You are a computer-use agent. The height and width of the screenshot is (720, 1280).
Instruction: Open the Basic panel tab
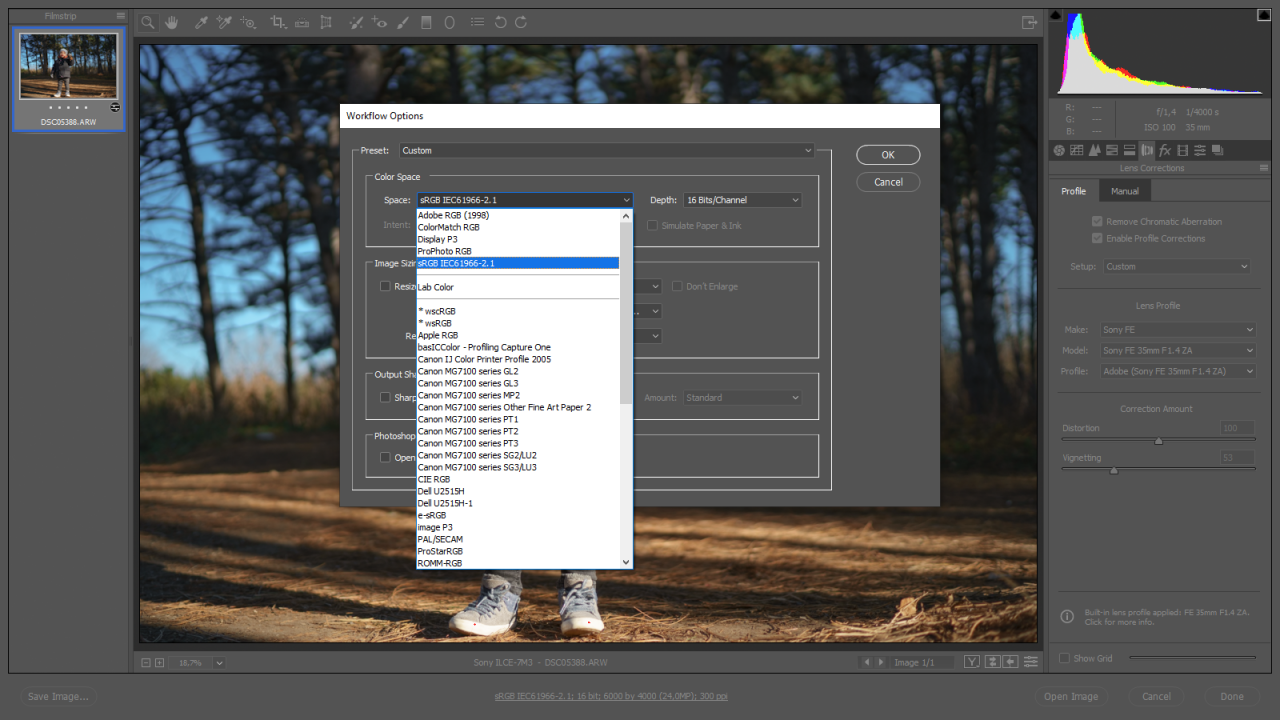(x=1059, y=150)
